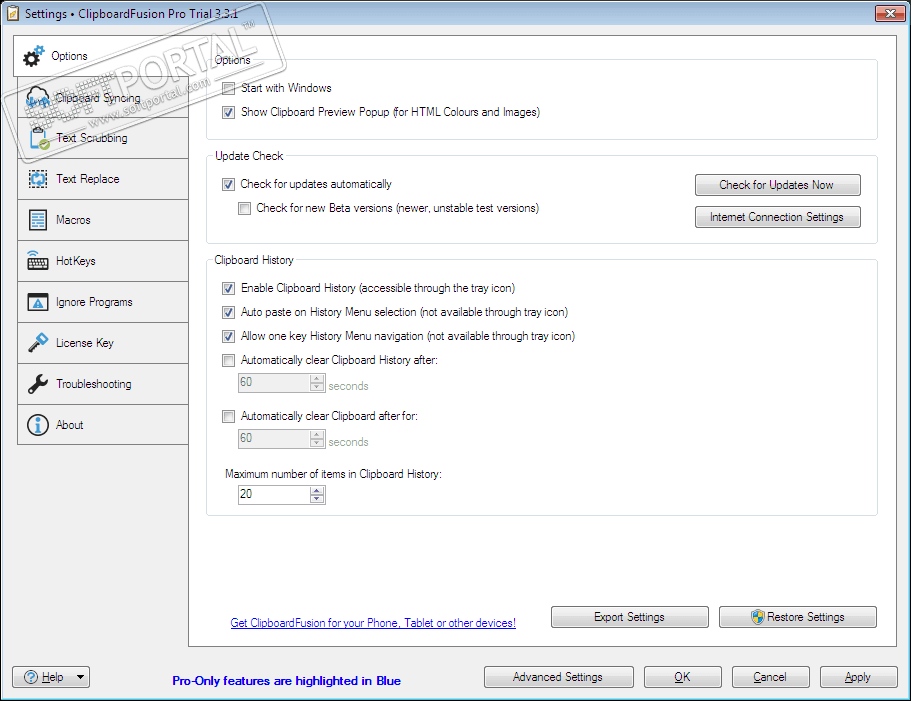Click the Troubleshooting wrench icon
This screenshot has width=911, height=701.
tap(38, 384)
